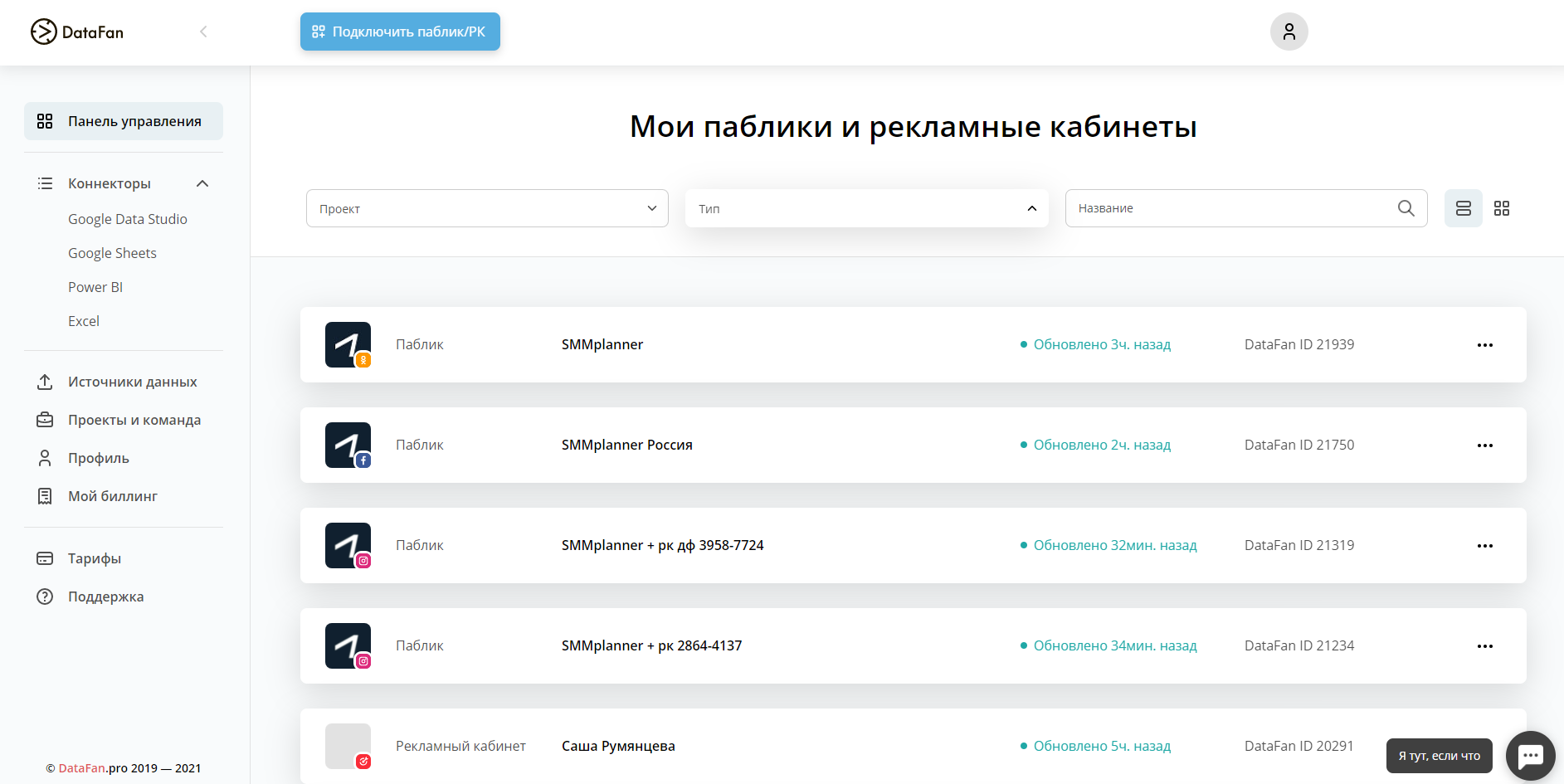The height and width of the screenshot is (784, 1564).
Task: Click avatar of SMMplanner + рк дф 3958-7724
Action: tap(348, 545)
